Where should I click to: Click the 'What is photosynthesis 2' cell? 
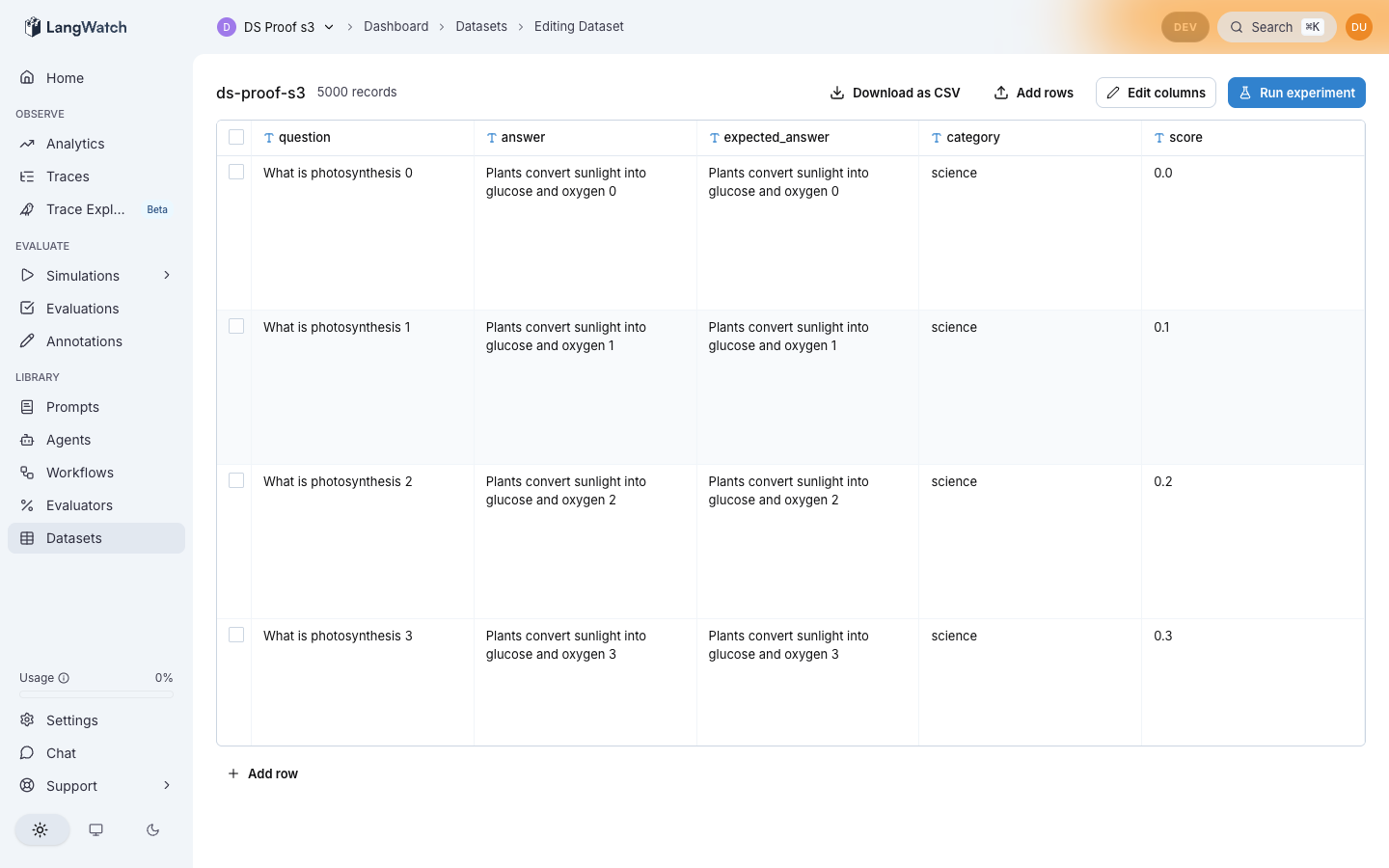coord(363,542)
